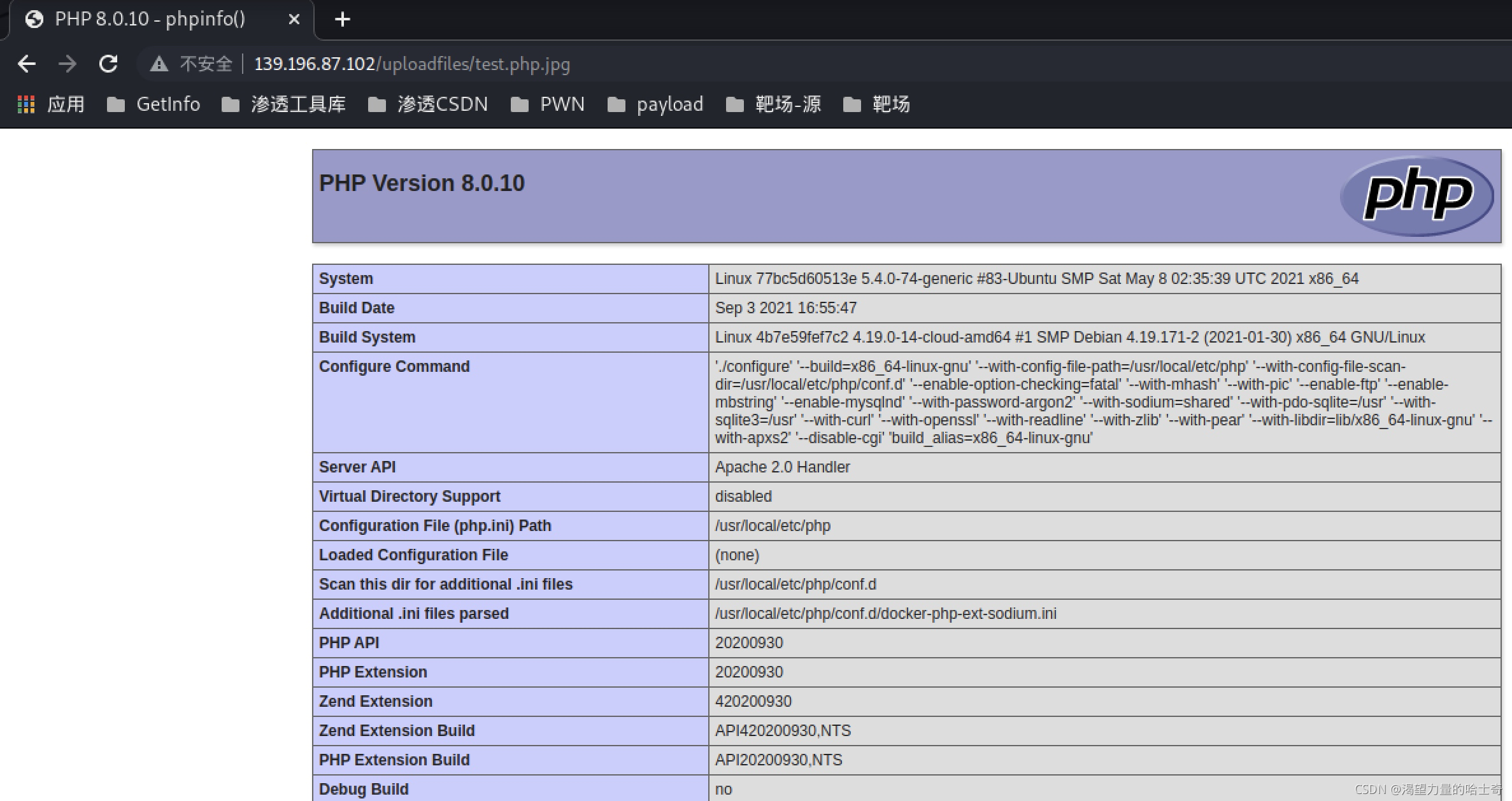Open the 渗透CSDN bookmark folder

(428, 104)
